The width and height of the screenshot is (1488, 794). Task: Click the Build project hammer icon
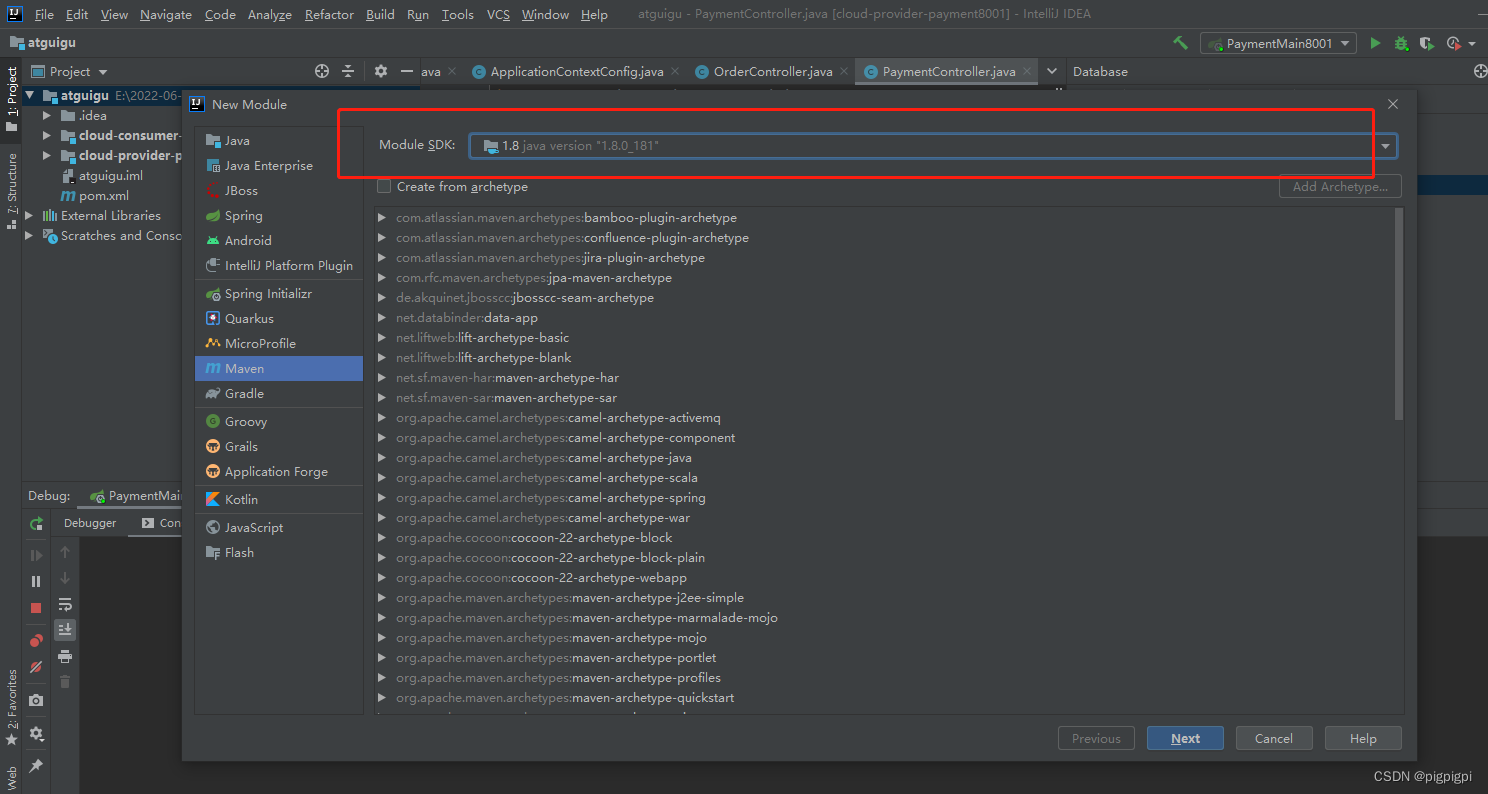click(1180, 43)
